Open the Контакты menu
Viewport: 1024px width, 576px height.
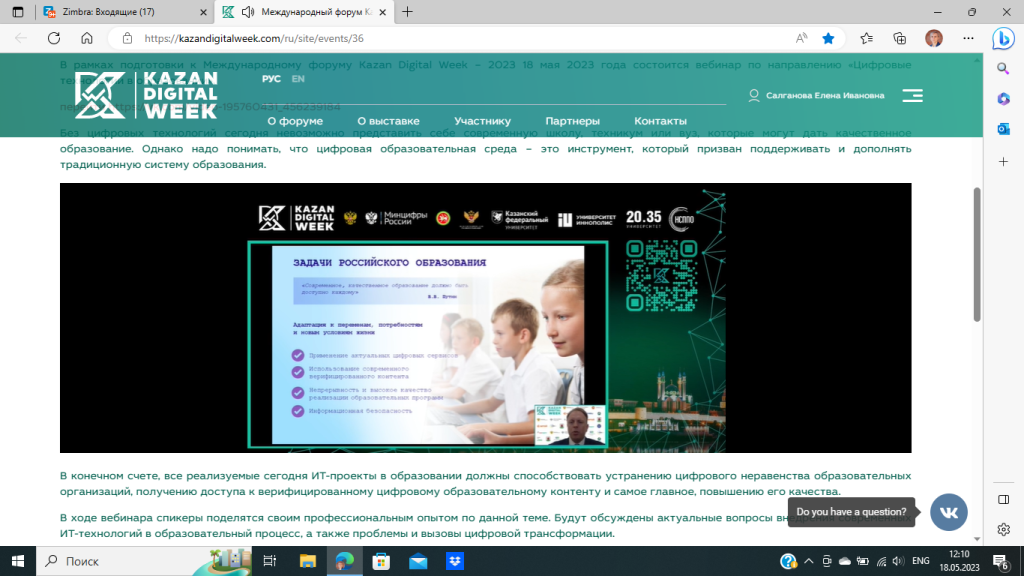click(660, 121)
